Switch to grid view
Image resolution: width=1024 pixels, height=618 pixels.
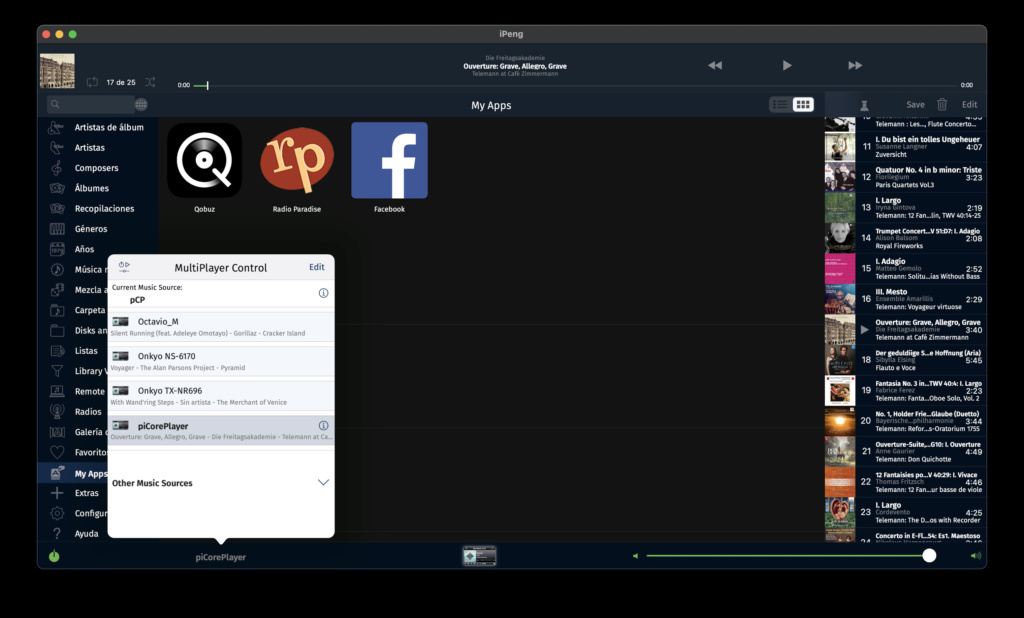803,105
